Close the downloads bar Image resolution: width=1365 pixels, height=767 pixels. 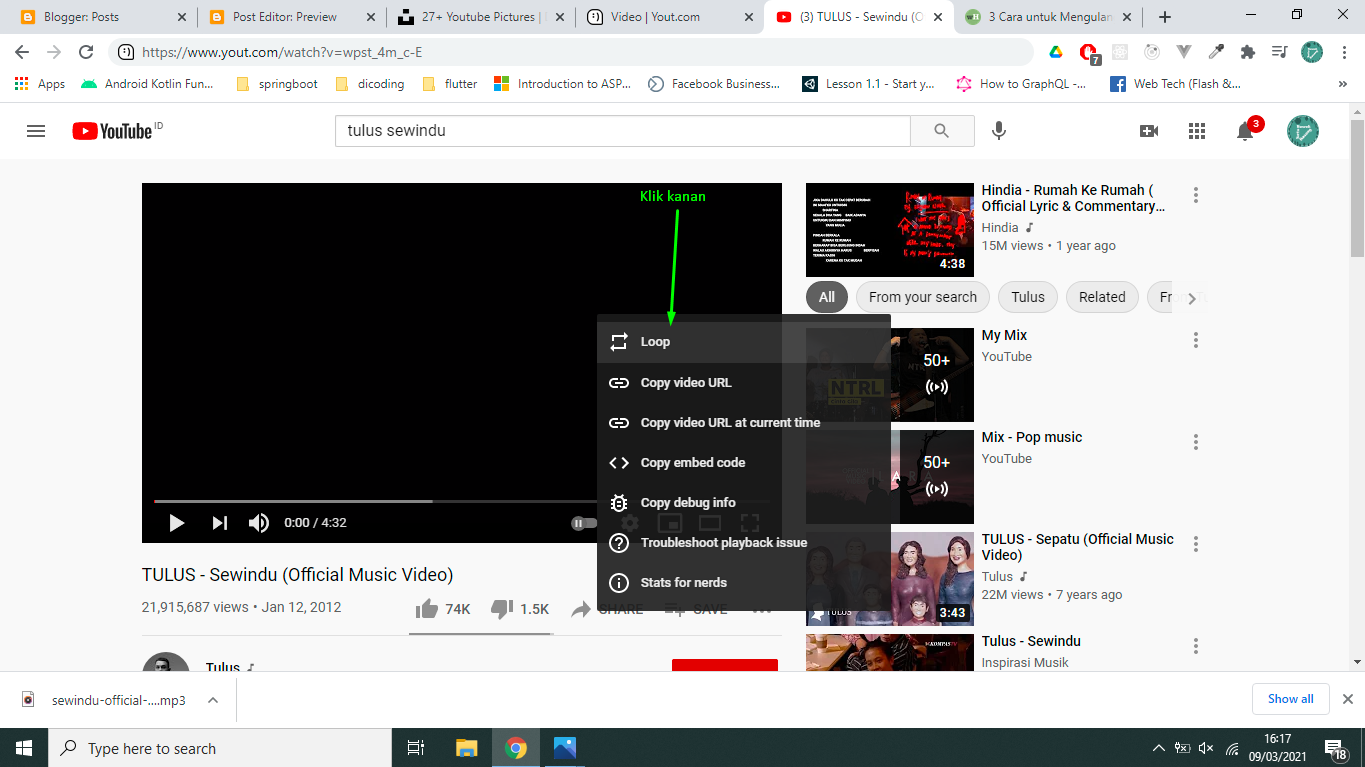click(x=1347, y=699)
